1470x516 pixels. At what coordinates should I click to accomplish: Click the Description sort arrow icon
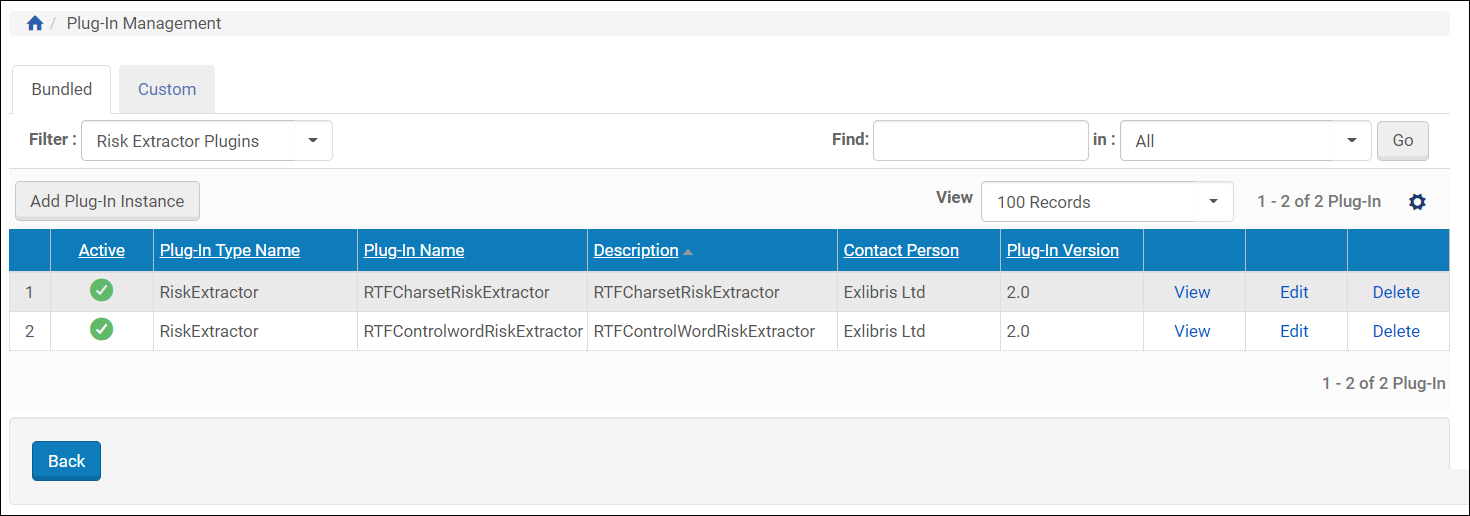688,252
